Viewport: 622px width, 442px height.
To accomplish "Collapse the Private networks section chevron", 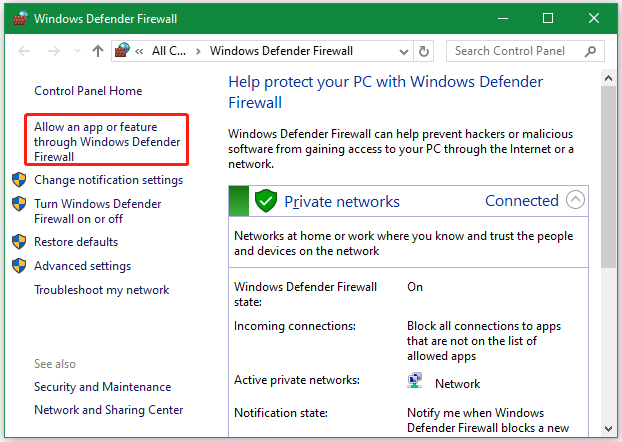I will [575, 200].
